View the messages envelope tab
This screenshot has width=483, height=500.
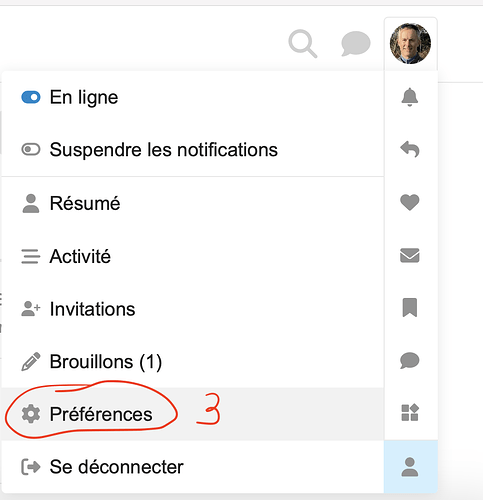click(x=410, y=255)
